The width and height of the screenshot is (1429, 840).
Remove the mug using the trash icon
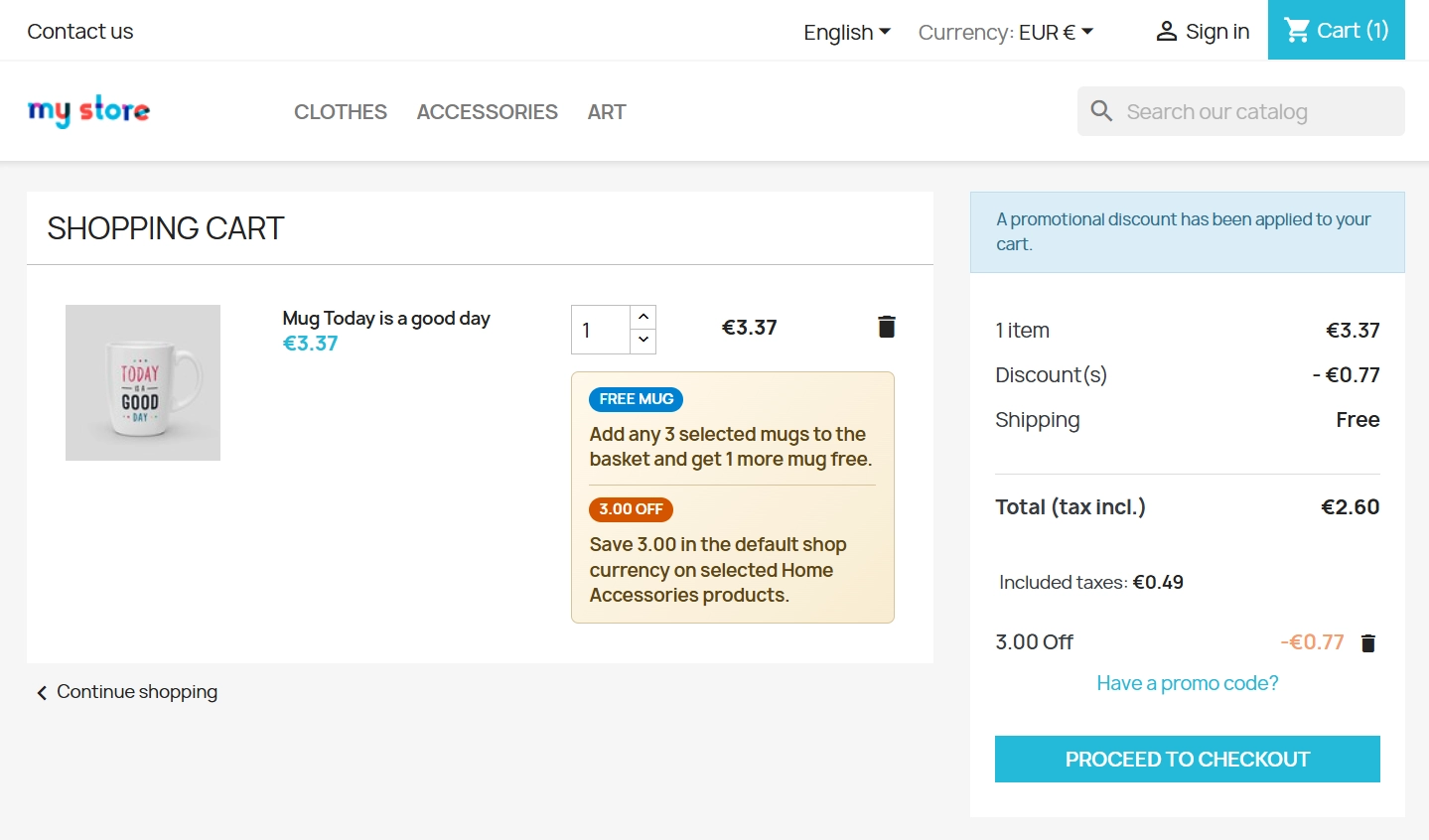point(886,326)
